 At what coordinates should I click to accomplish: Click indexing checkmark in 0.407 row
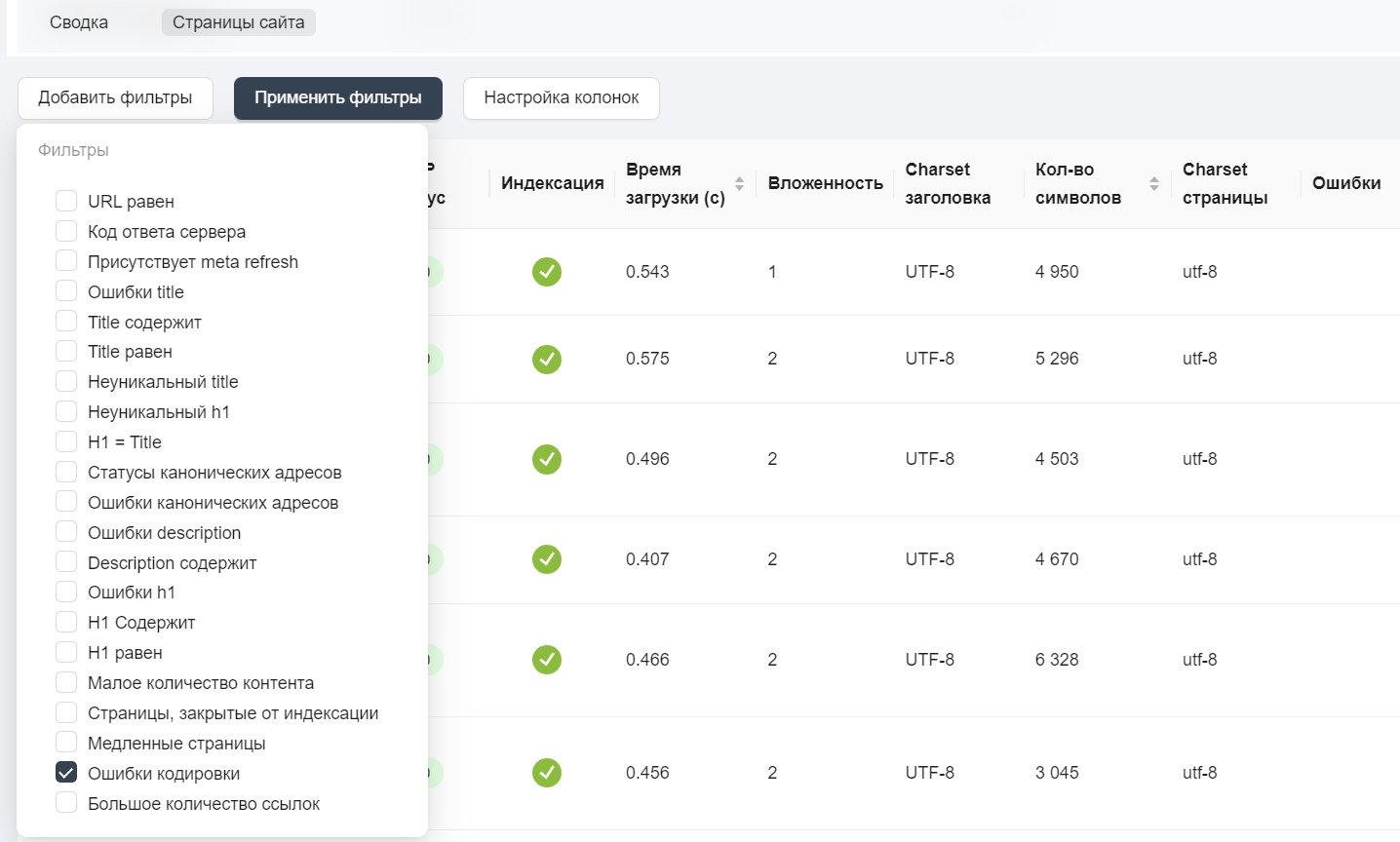click(x=547, y=559)
